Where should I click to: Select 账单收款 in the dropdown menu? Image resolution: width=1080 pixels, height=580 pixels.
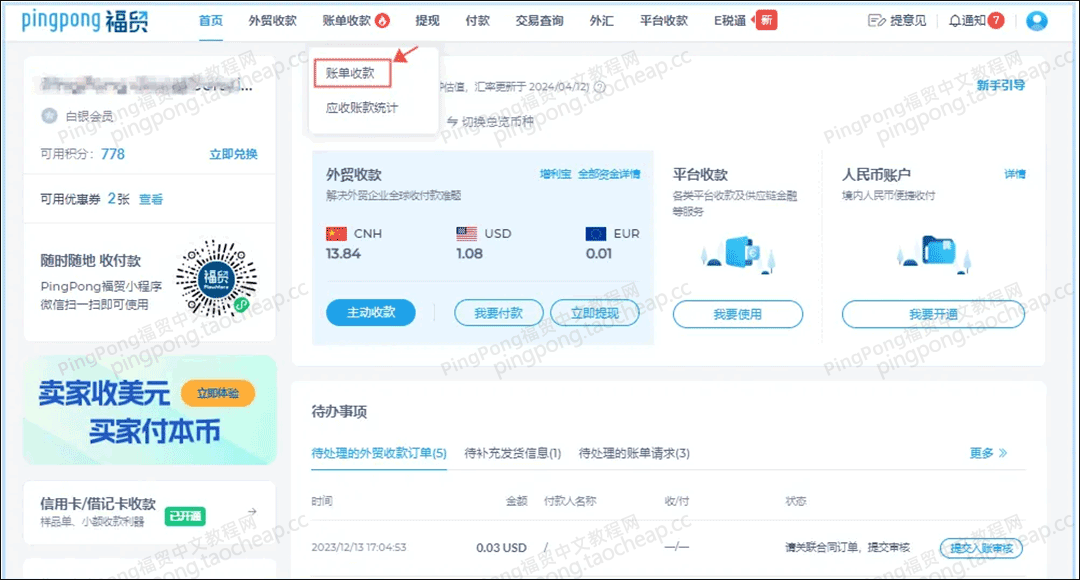[352, 73]
